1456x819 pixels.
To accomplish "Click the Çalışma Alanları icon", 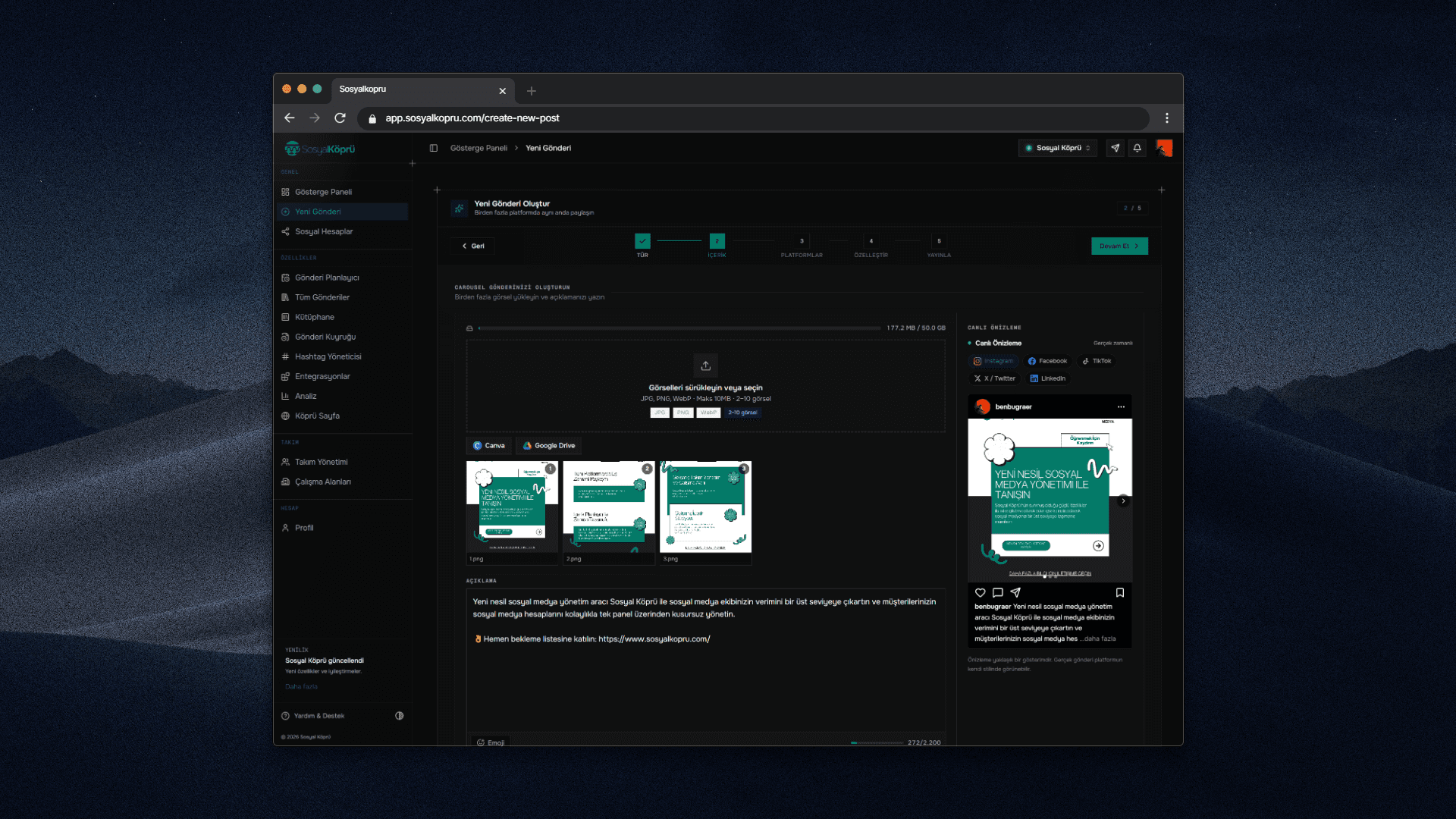I will [285, 482].
